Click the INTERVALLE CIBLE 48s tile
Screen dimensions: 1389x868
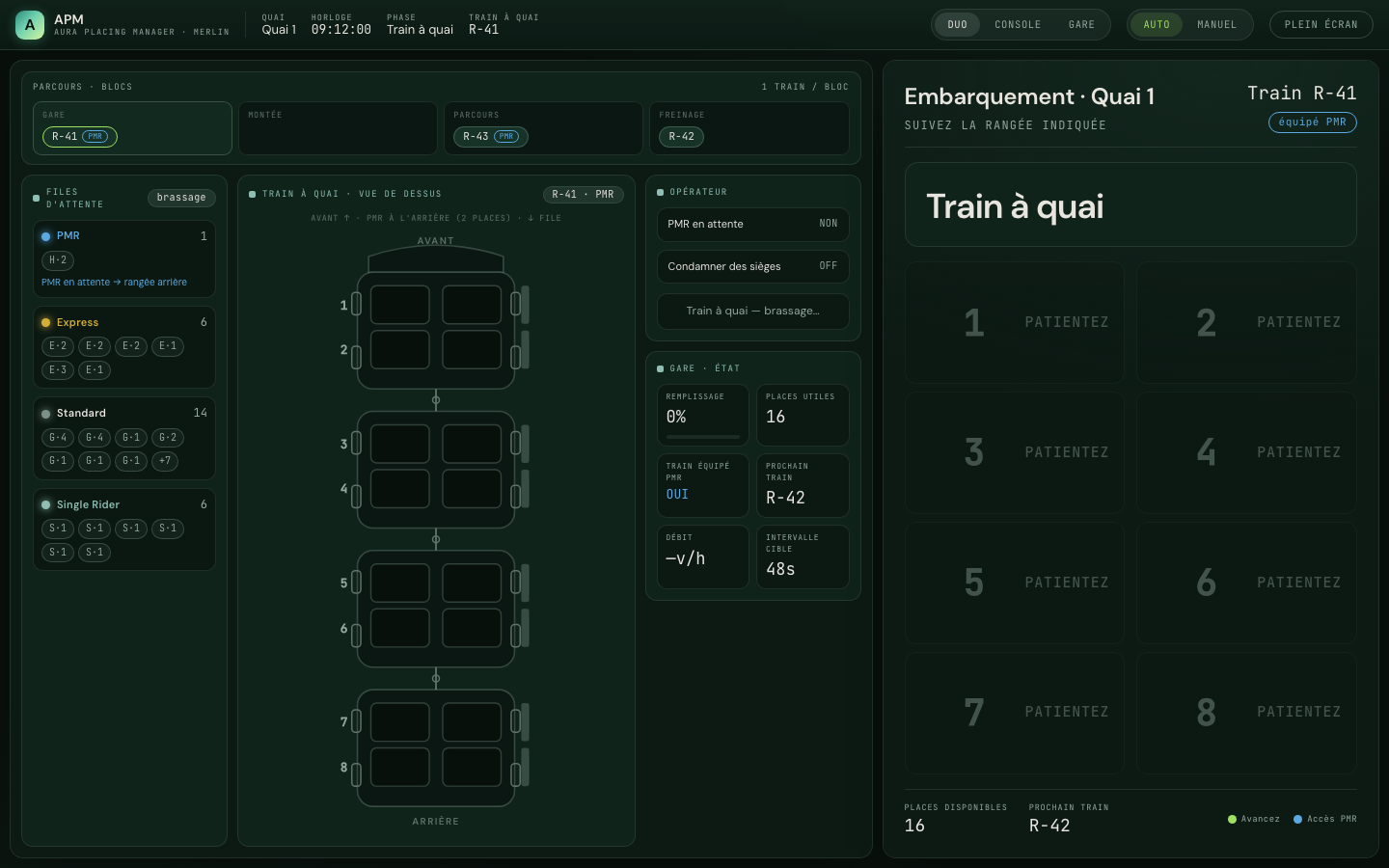[803, 556]
